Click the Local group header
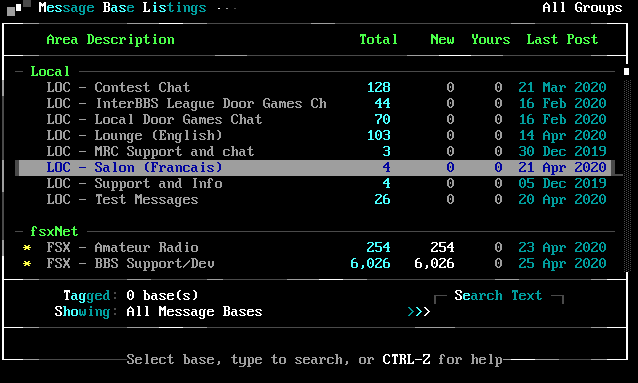The width and height of the screenshot is (638, 383). click(x=50, y=72)
